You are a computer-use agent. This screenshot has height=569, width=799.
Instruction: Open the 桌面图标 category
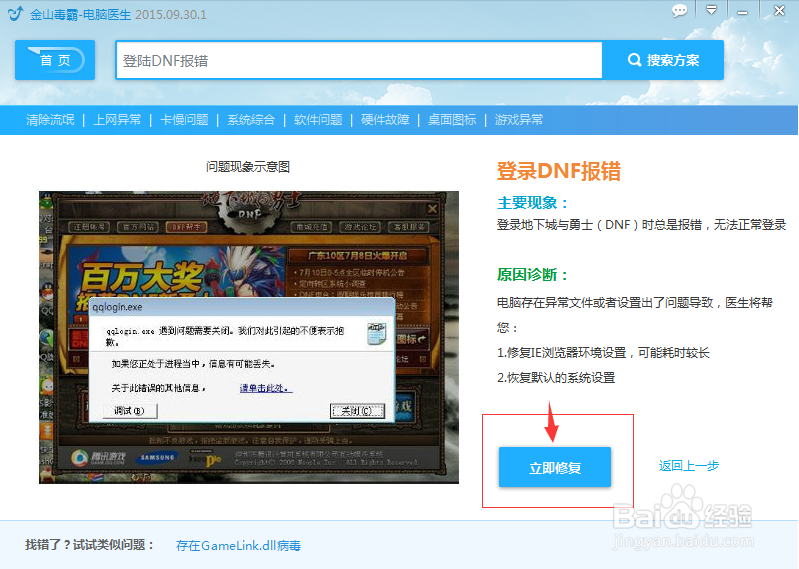452,120
